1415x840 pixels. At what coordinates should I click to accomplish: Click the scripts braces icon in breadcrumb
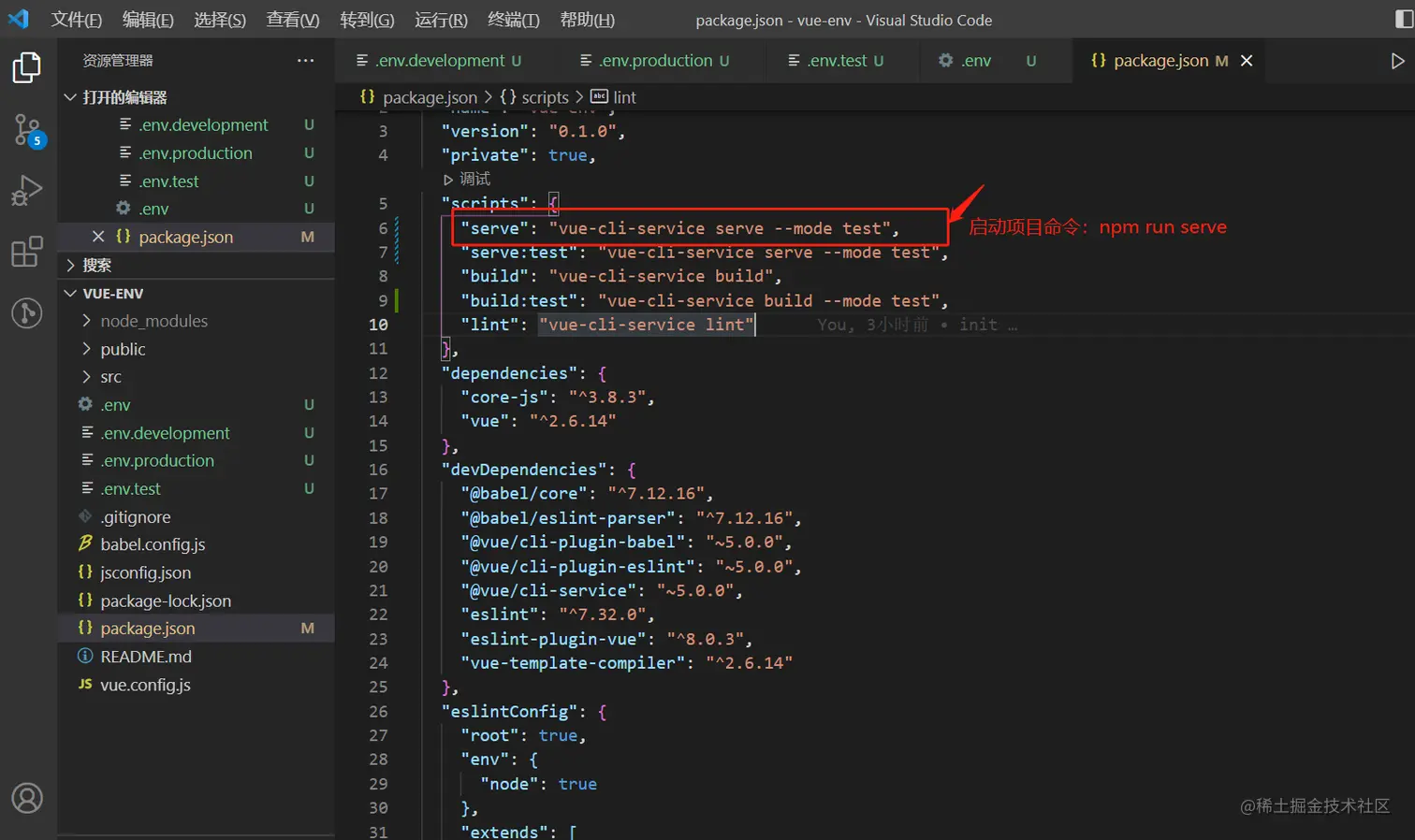pyautogui.click(x=508, y=96)
